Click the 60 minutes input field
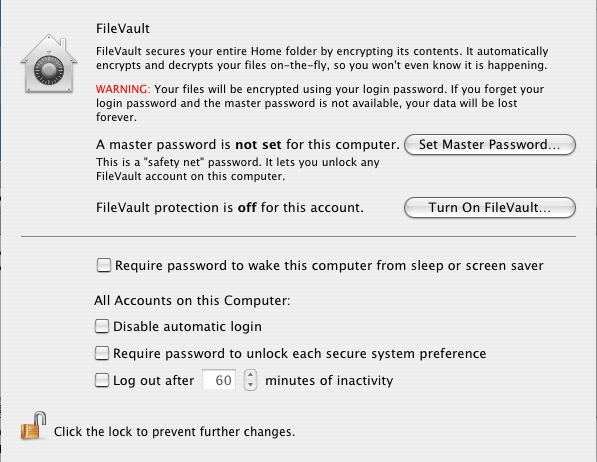597x462 pixels. tap(219, 380)
